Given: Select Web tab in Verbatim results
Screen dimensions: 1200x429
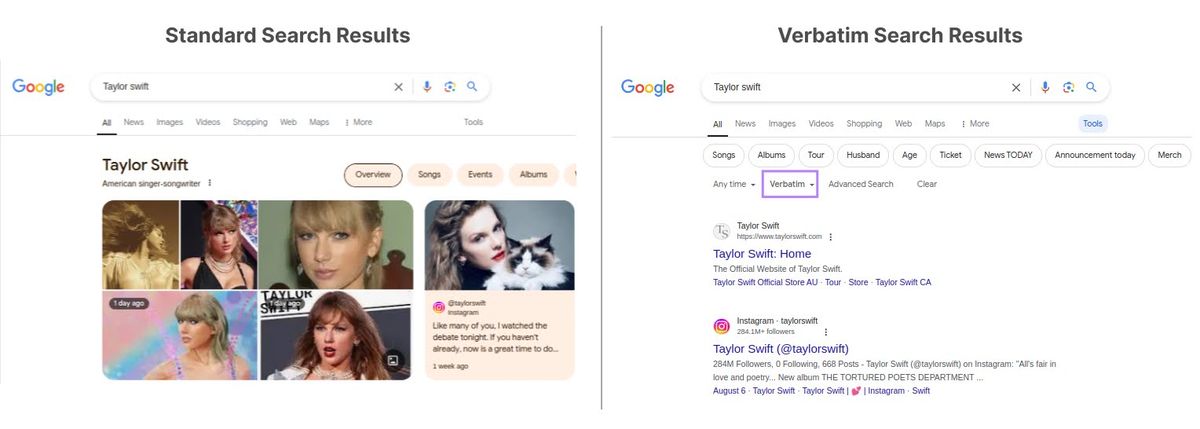Looking at the screenshot, I should point(903,124).
